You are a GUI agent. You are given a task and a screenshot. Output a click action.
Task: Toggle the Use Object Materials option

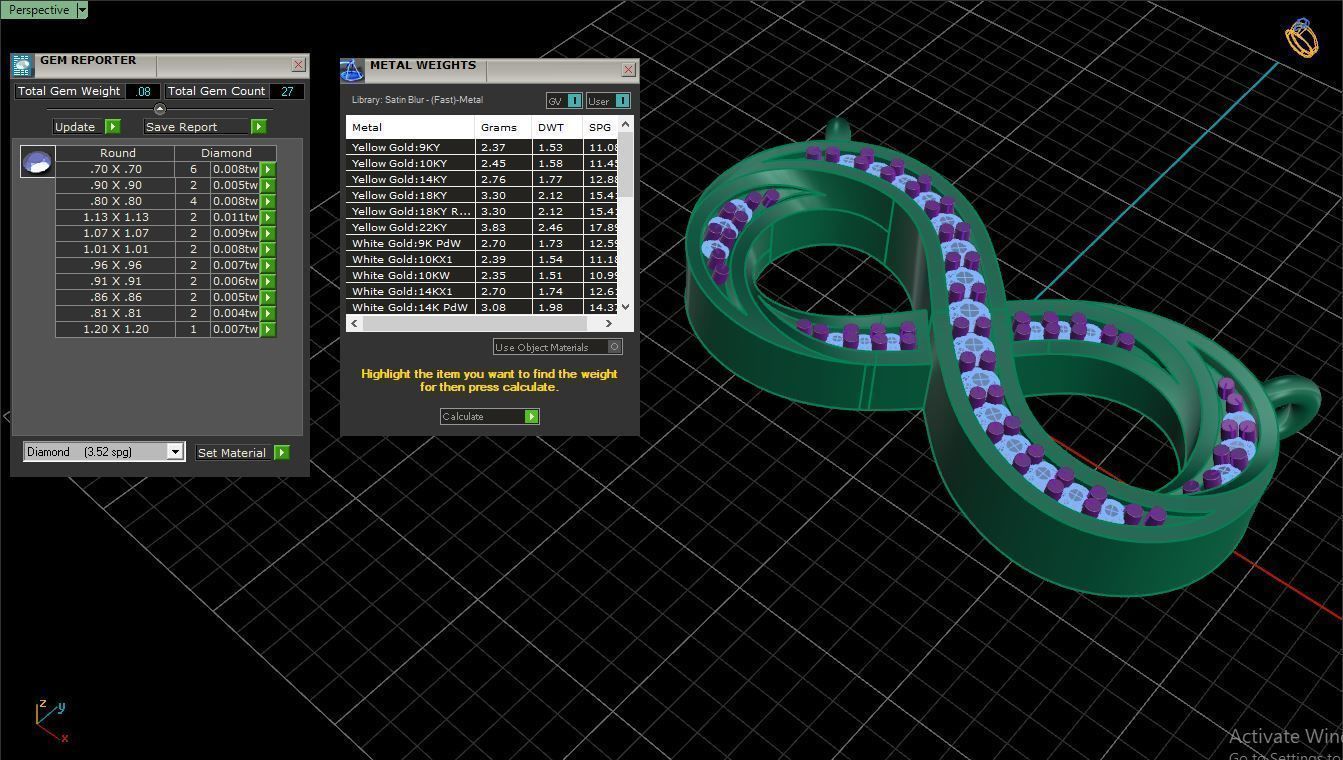[x=557, y=347]
